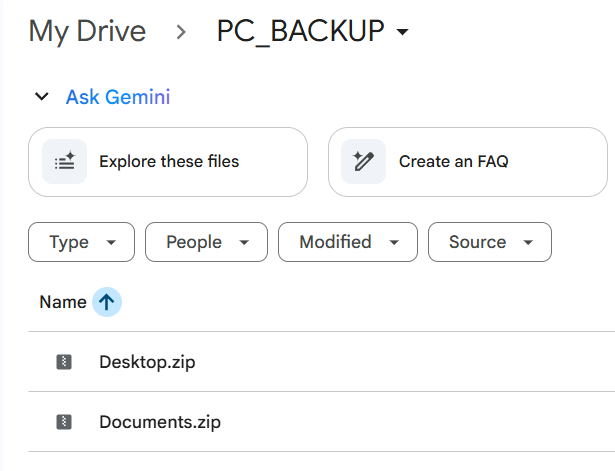The height and width of the screenshot is (471, 615).
Task: Select the Desktop.zip file name
Action: 147,362
